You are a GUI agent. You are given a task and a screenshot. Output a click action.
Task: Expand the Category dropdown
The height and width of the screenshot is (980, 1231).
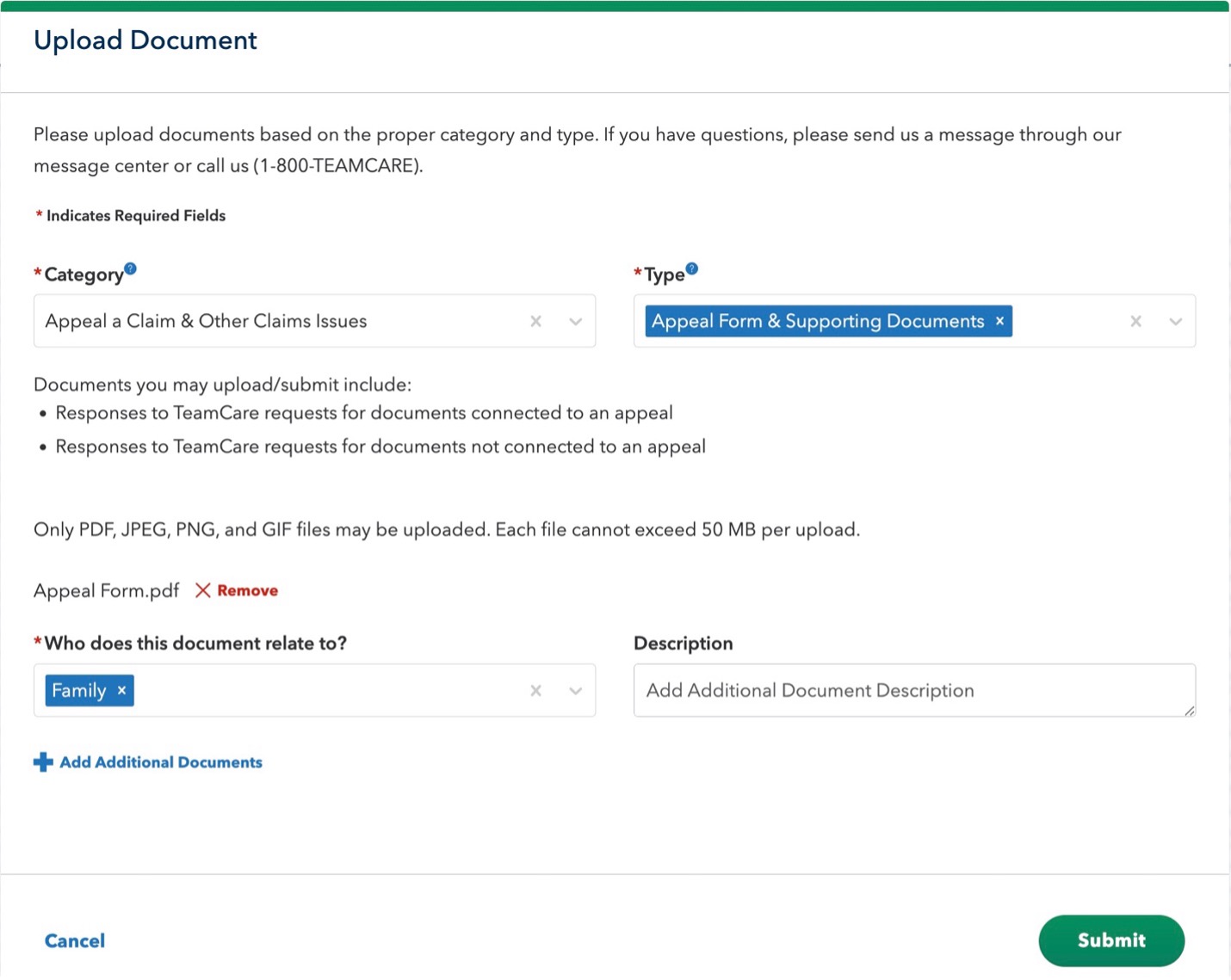pos(575,321)
